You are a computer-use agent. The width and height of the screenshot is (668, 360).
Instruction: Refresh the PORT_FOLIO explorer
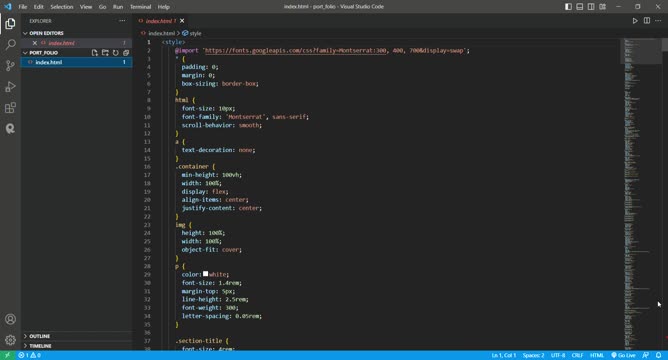(115, 53)
